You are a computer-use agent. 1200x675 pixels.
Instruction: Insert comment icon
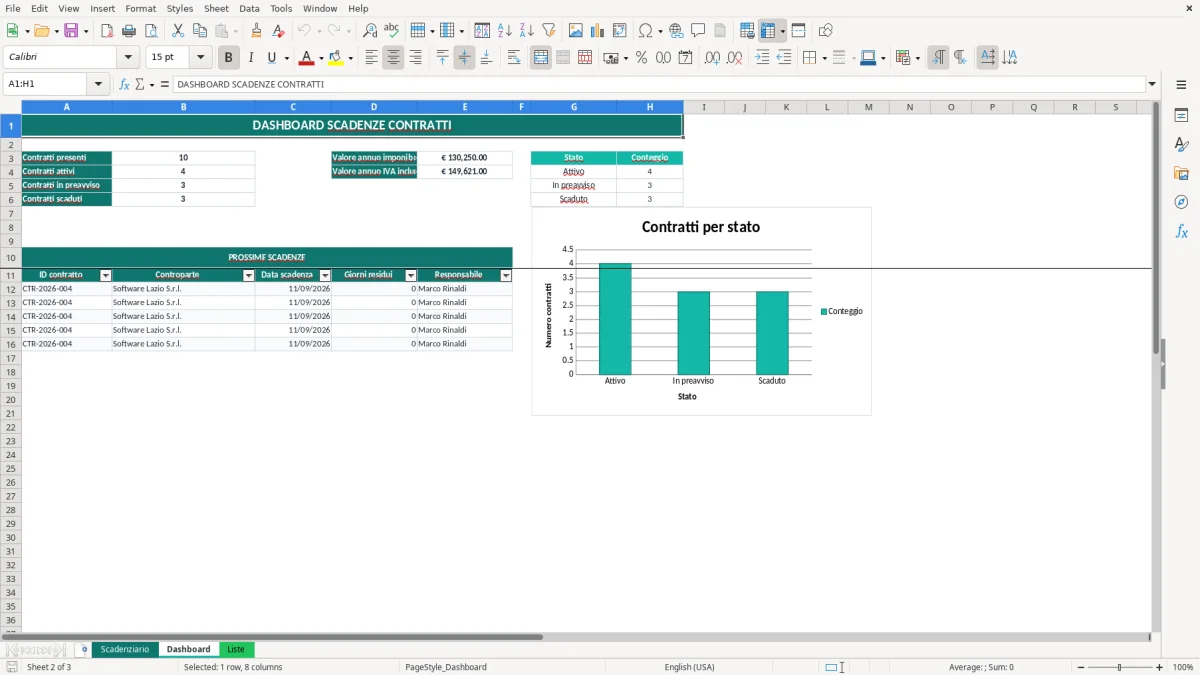(x=698, y=31)
